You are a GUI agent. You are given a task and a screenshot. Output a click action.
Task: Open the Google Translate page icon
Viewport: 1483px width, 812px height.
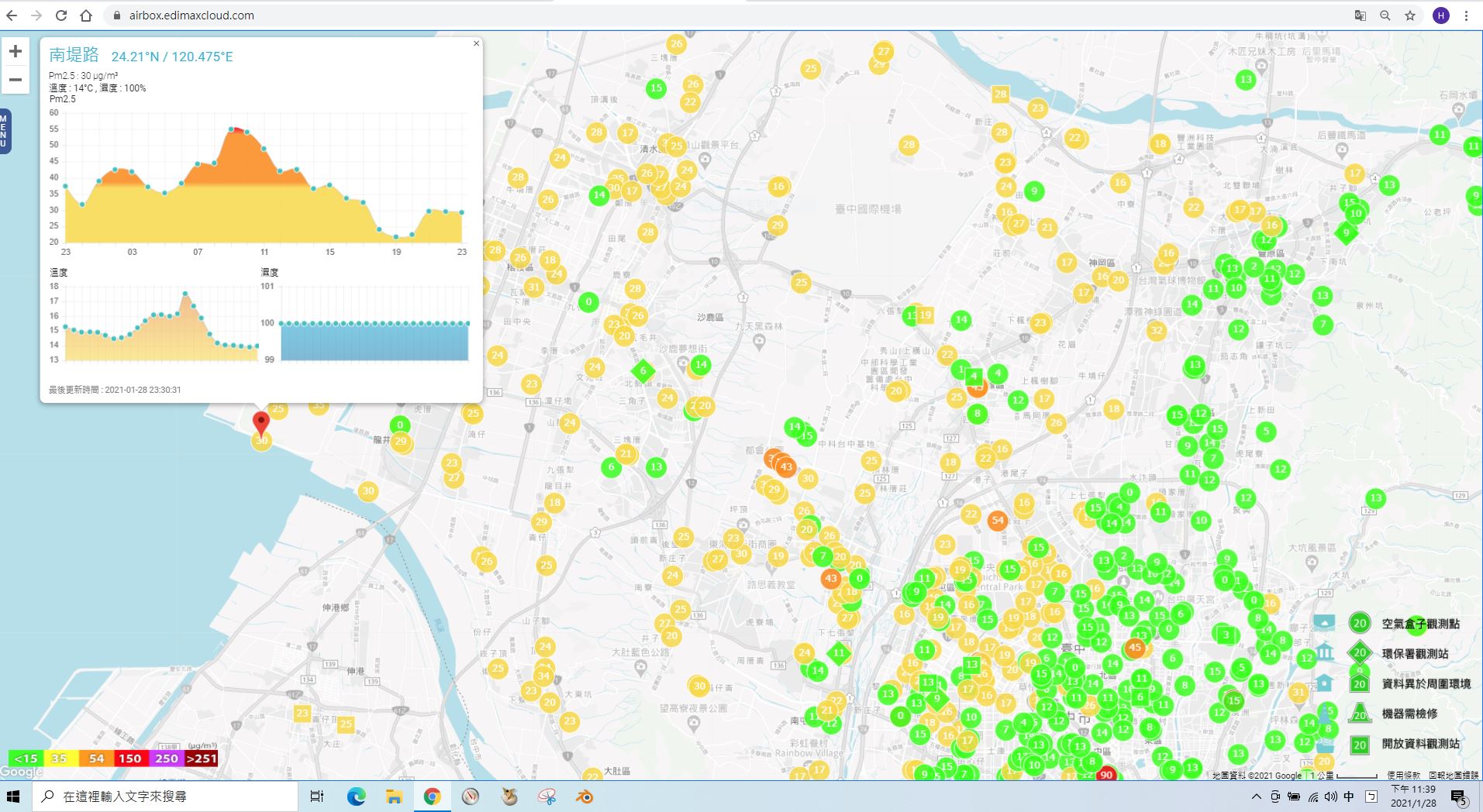click(x=1360, y=15)
